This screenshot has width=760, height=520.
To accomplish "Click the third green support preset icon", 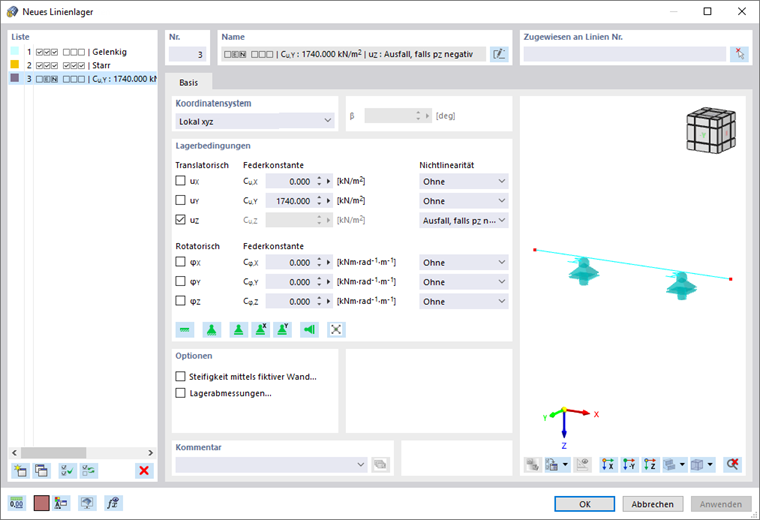I will [x=238, y=330].
